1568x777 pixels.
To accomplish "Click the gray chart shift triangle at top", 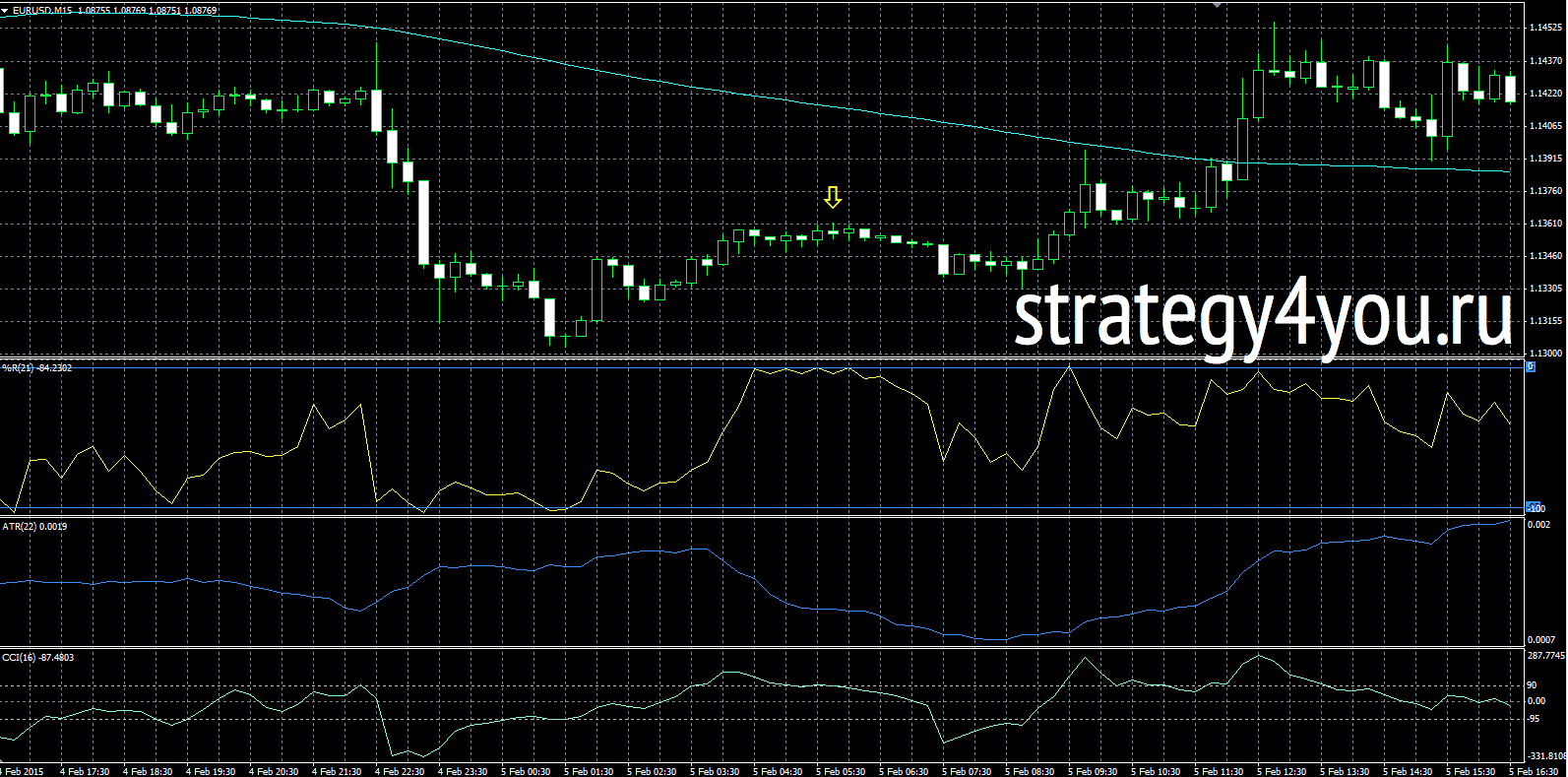I will click(x=1219, y=5).
